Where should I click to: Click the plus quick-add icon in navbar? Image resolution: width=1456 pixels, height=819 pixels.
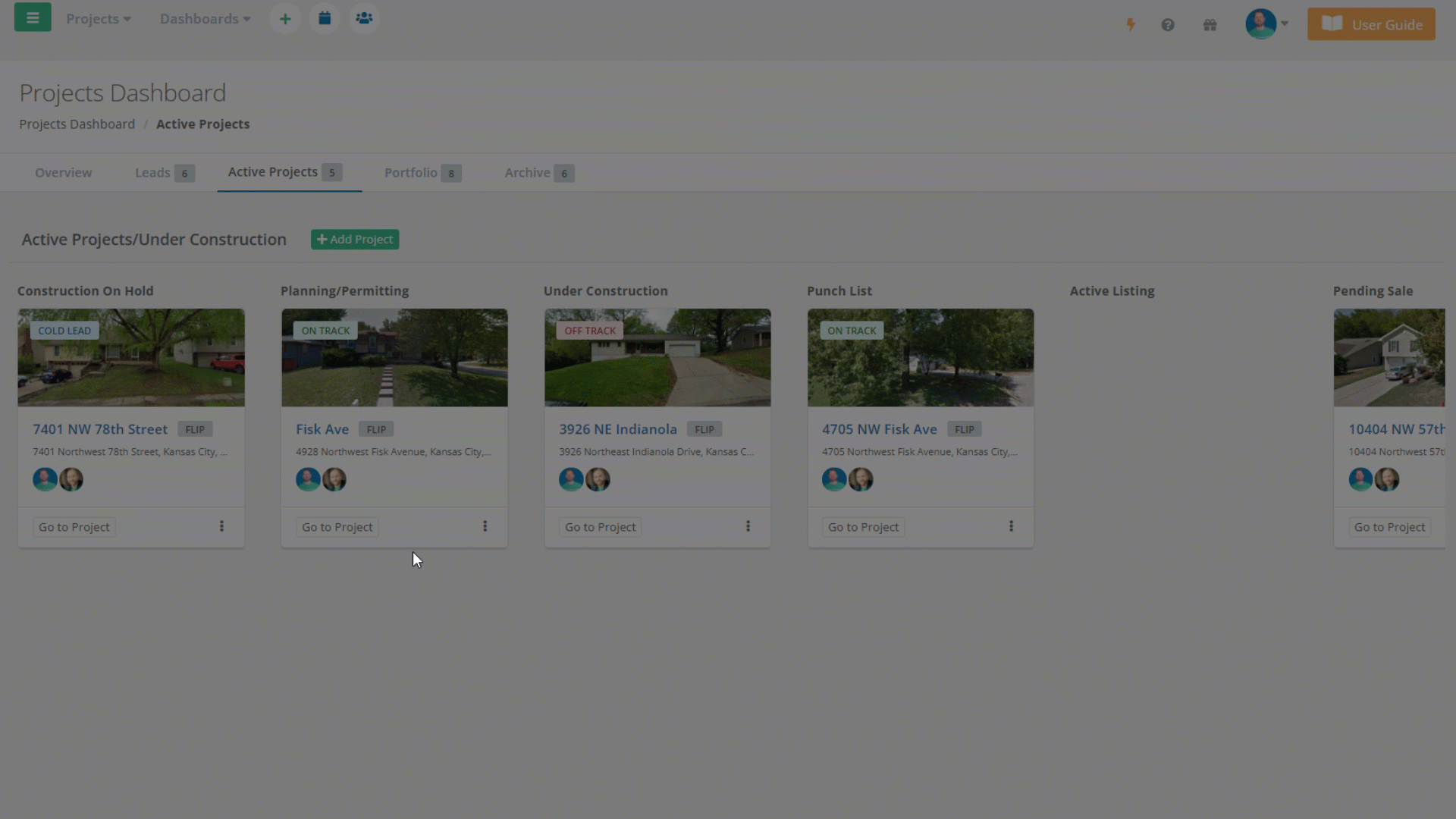point(285,19)
